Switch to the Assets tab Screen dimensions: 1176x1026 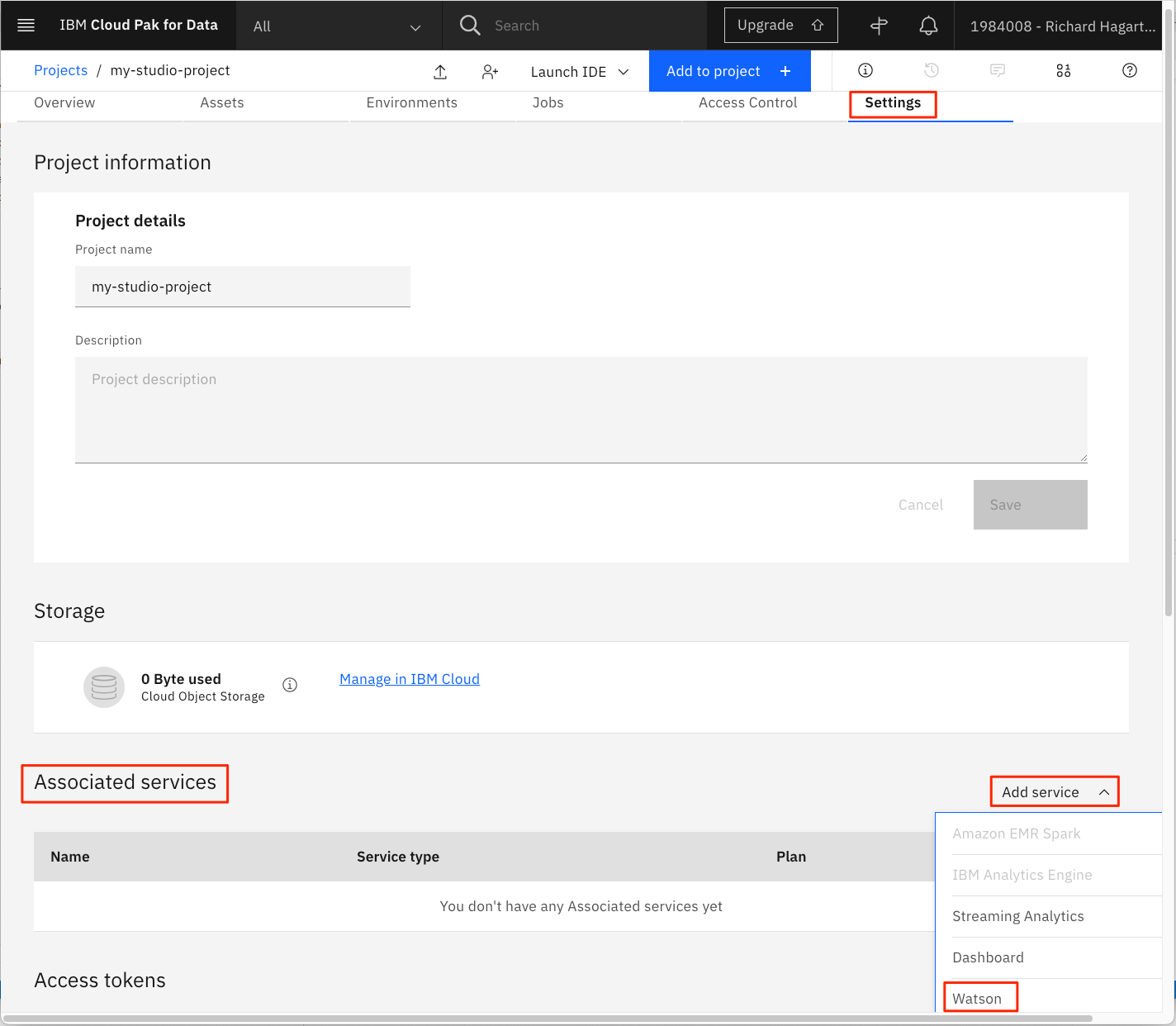point(222,102)
